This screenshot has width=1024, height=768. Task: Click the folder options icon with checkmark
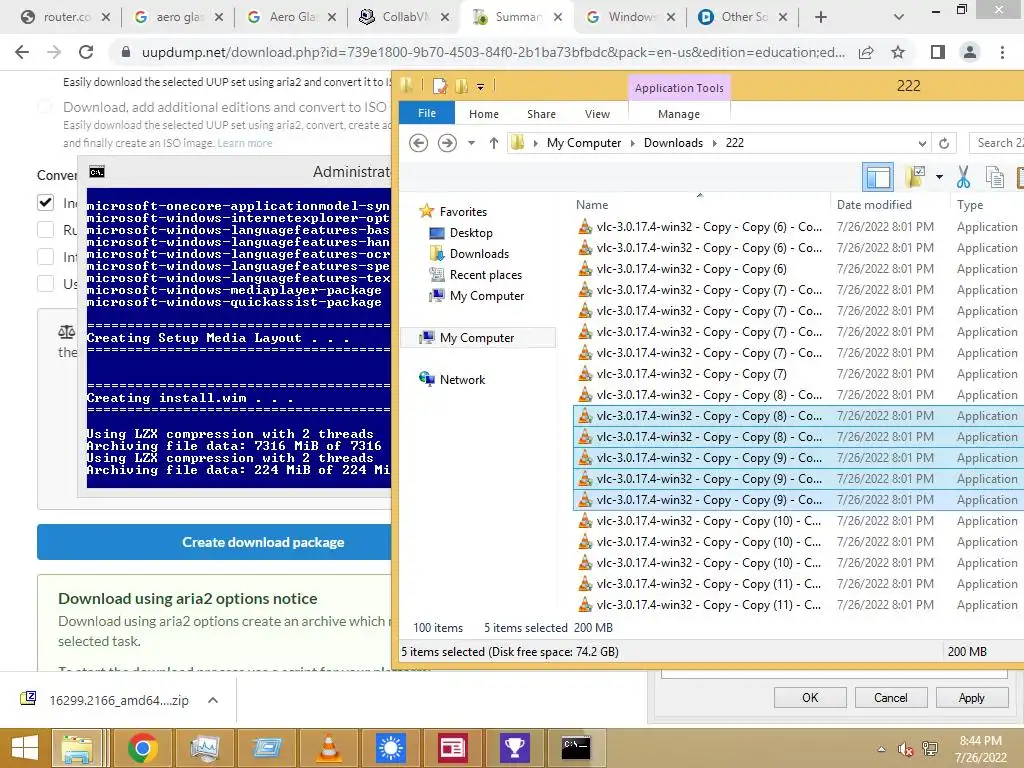click(x=916, y=176)
